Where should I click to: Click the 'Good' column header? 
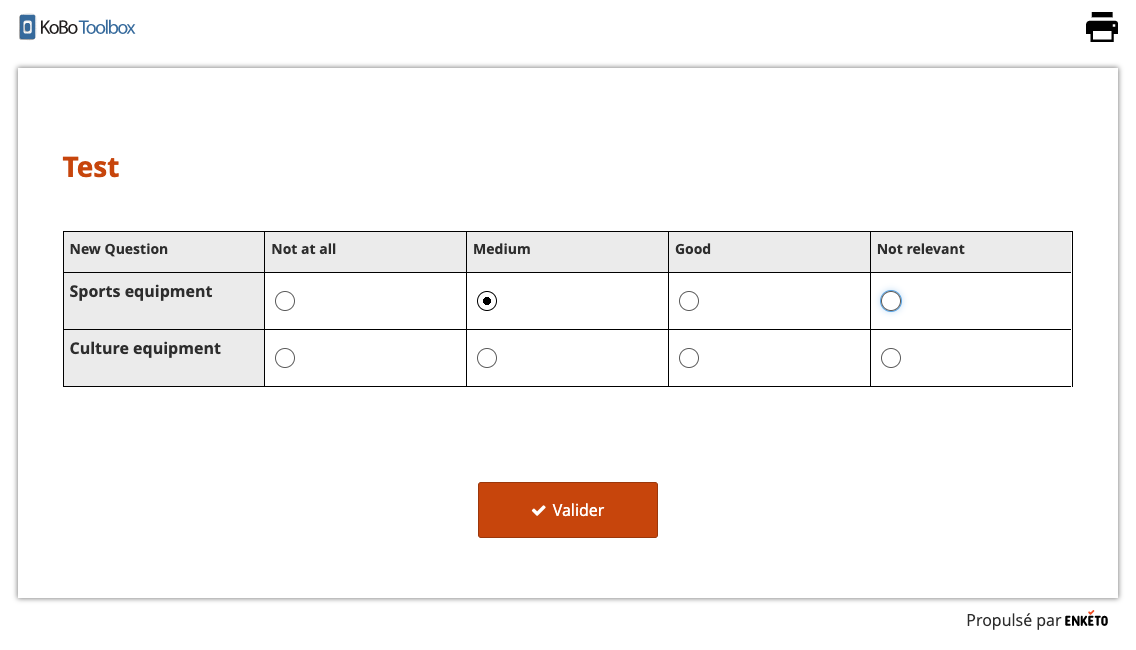pos(693,249)
